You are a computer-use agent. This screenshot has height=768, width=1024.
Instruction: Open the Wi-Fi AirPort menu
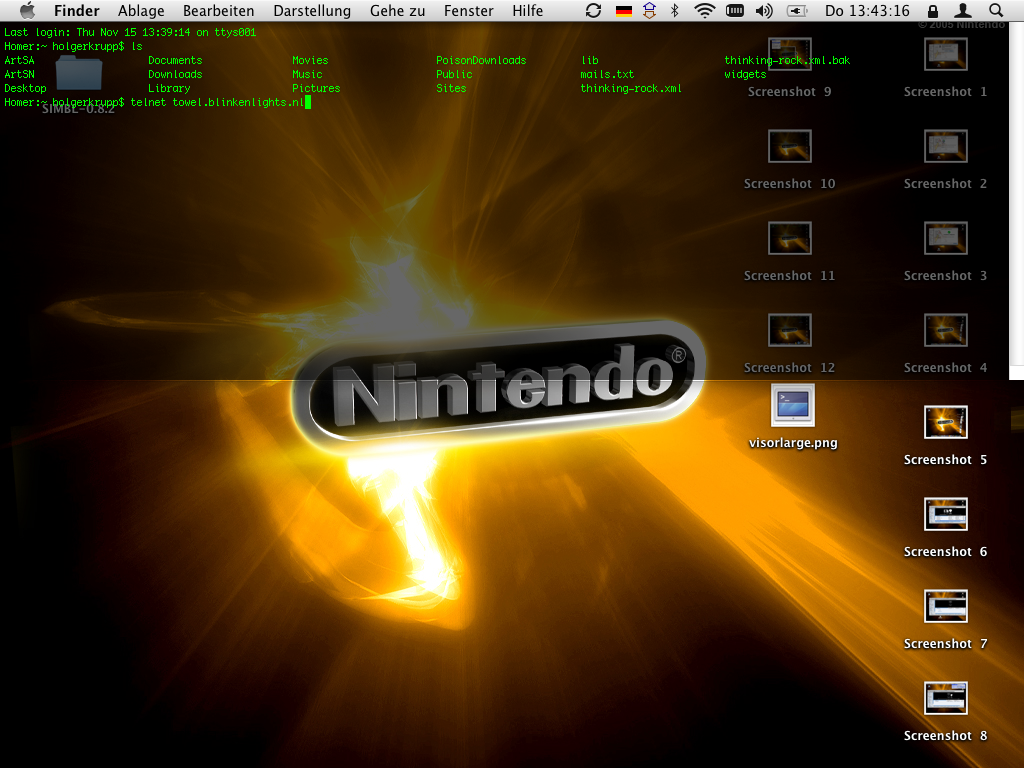click(x=705, y=10)
